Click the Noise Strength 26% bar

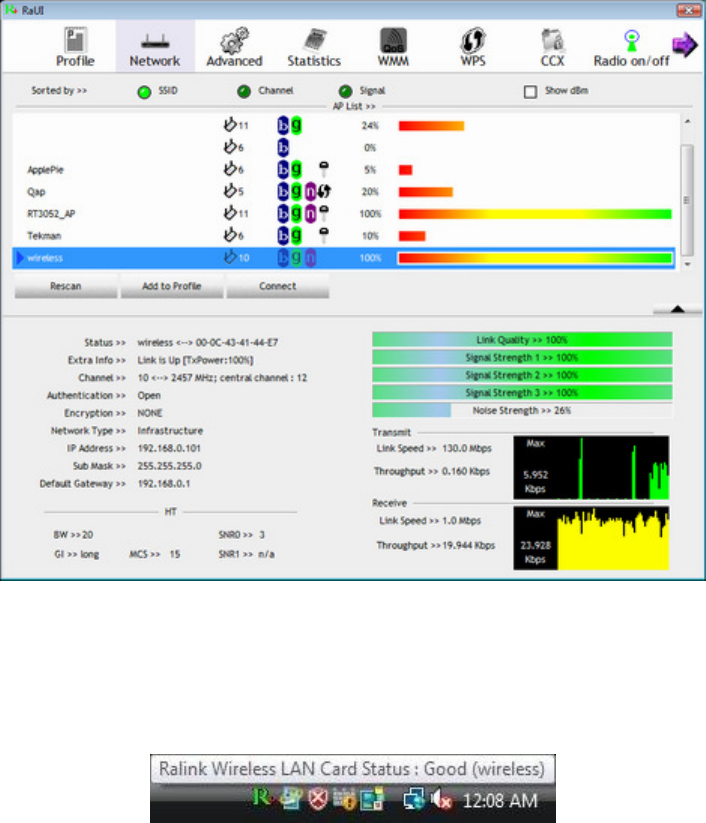click(x=522, y=410)
